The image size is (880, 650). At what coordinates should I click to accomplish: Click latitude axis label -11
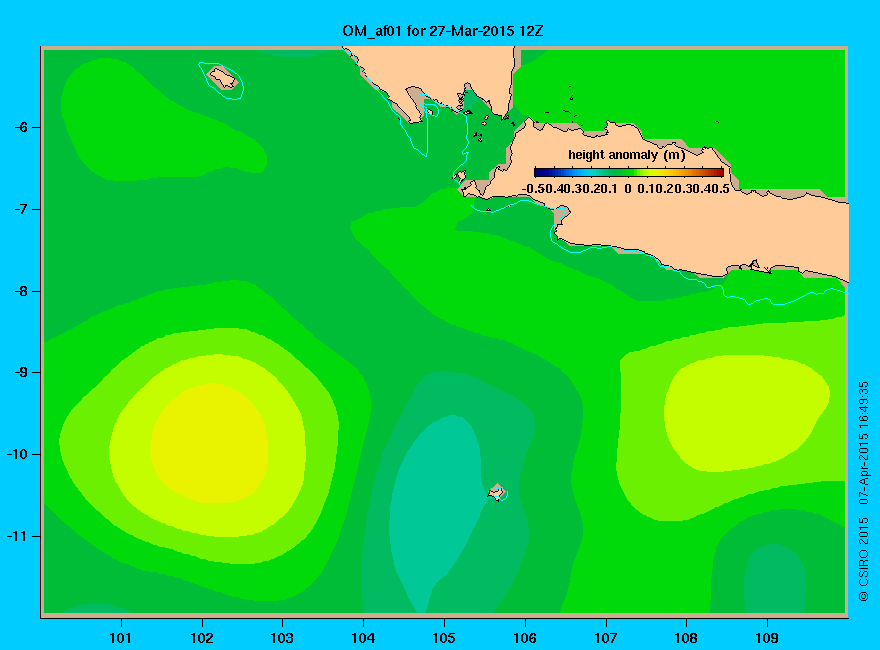pos(17,536)
